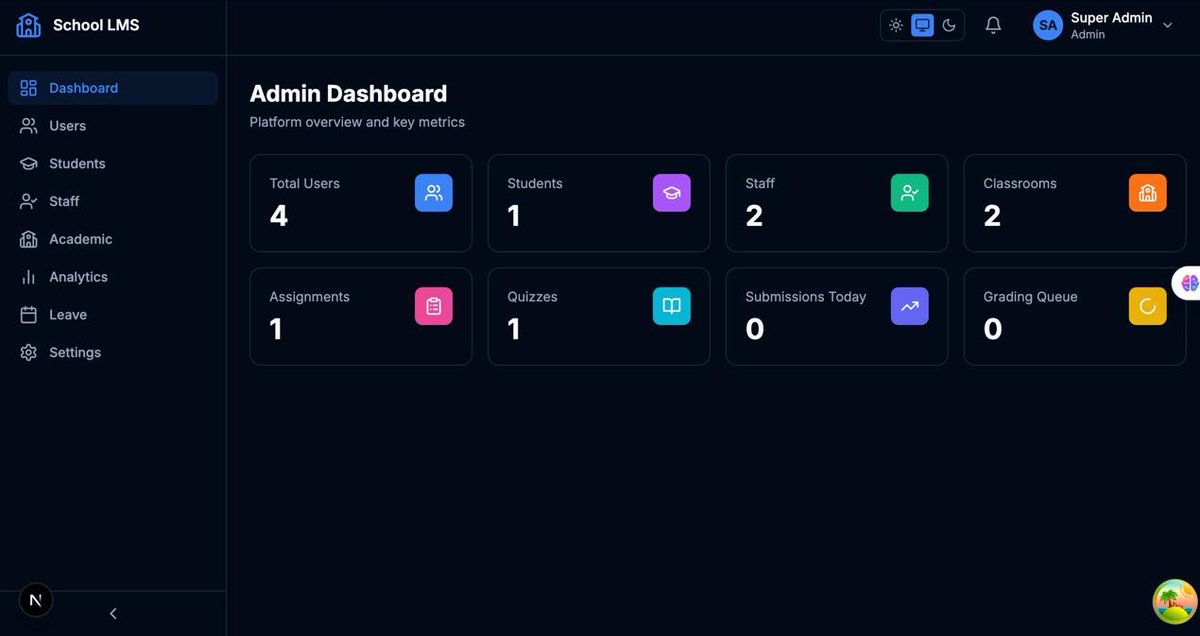This screenshot has height=636, width=1200.
Task: Select system theme monitor icon
Action: point(923,25)
